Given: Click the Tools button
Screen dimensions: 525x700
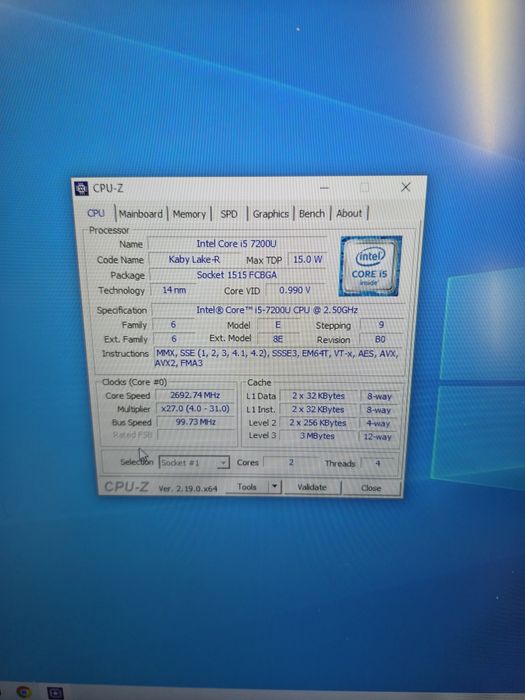Looking at the screenshot, I should point(247,487).
